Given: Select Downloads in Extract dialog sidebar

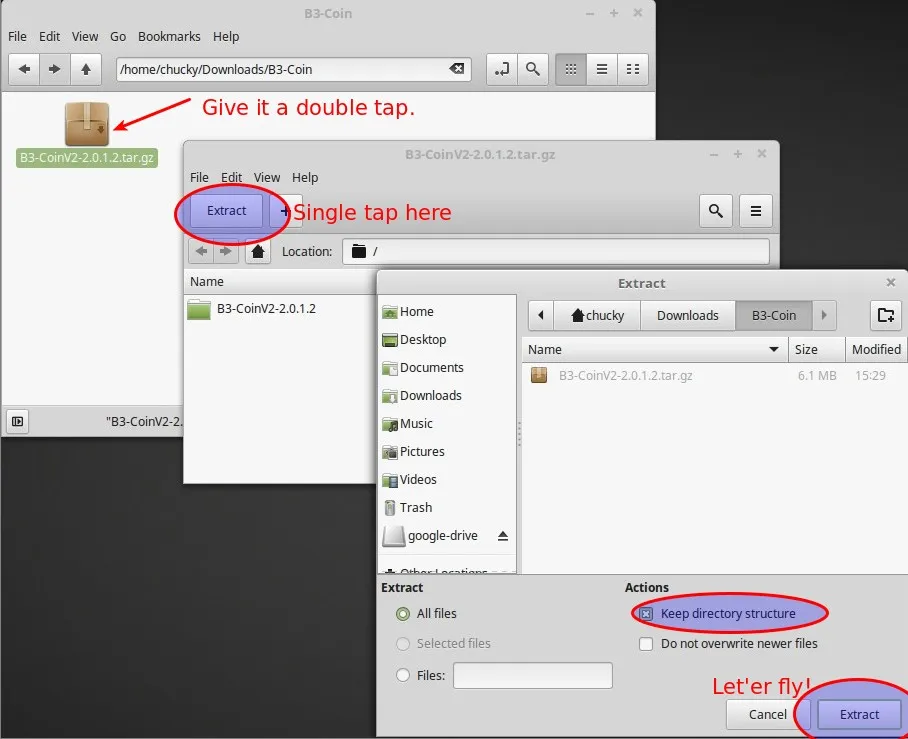Looking at the screenshot, I should pos(446,396).
